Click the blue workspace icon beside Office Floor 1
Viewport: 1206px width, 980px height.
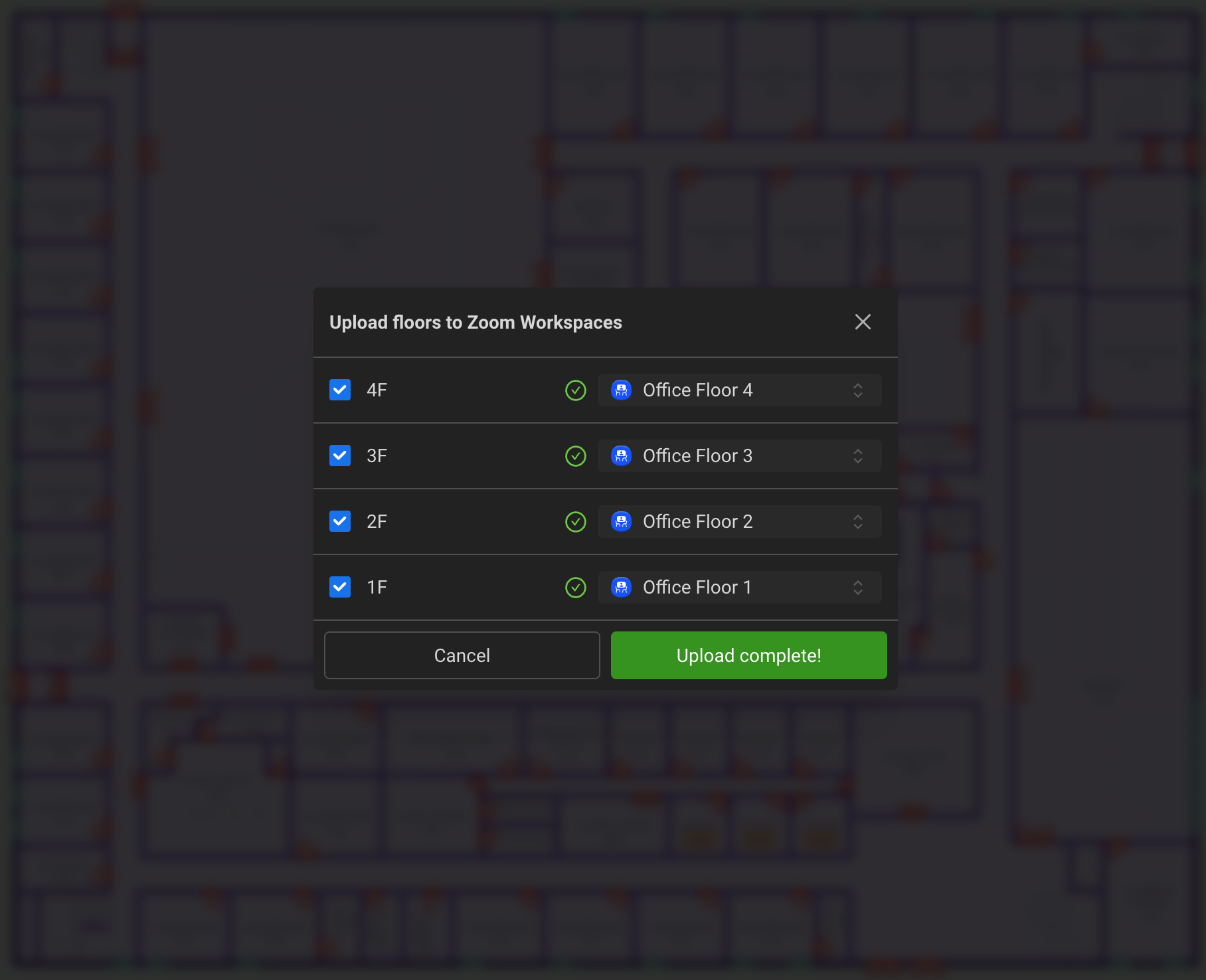[621, 588]
